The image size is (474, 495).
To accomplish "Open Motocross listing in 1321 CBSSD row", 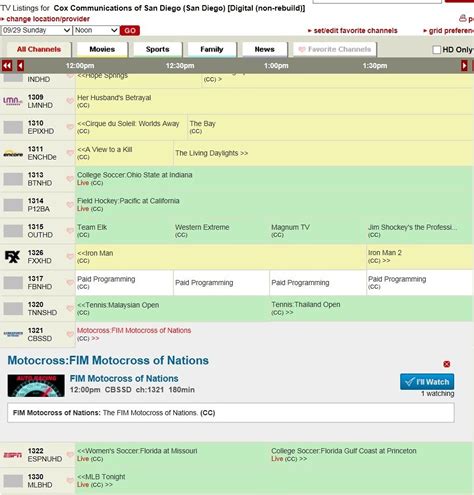I will click(134, 330).
